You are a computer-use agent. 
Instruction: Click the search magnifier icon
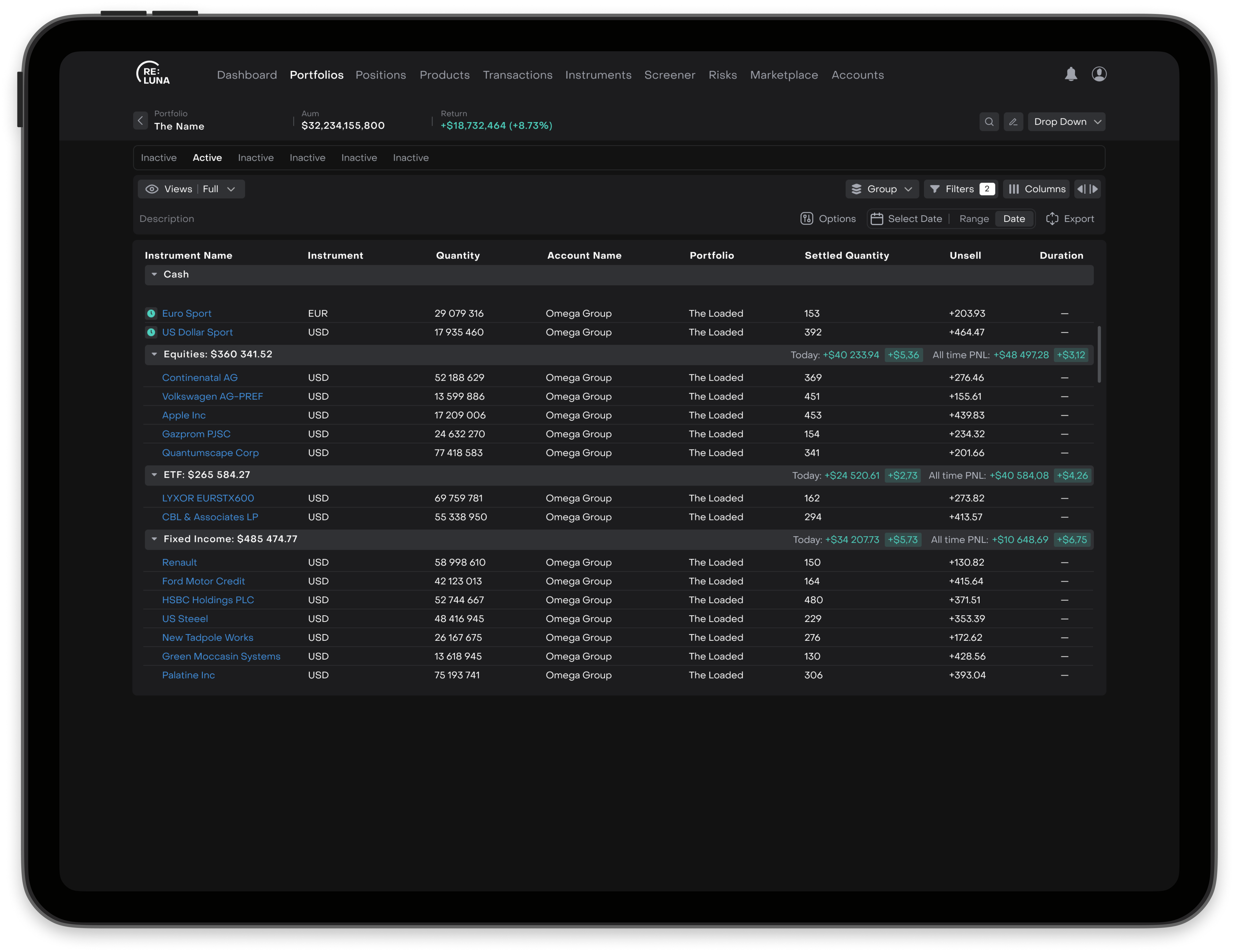[x=988, y=122]
